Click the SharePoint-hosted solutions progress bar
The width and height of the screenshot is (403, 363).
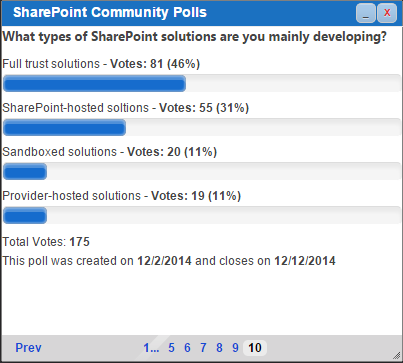pos(202,127)
